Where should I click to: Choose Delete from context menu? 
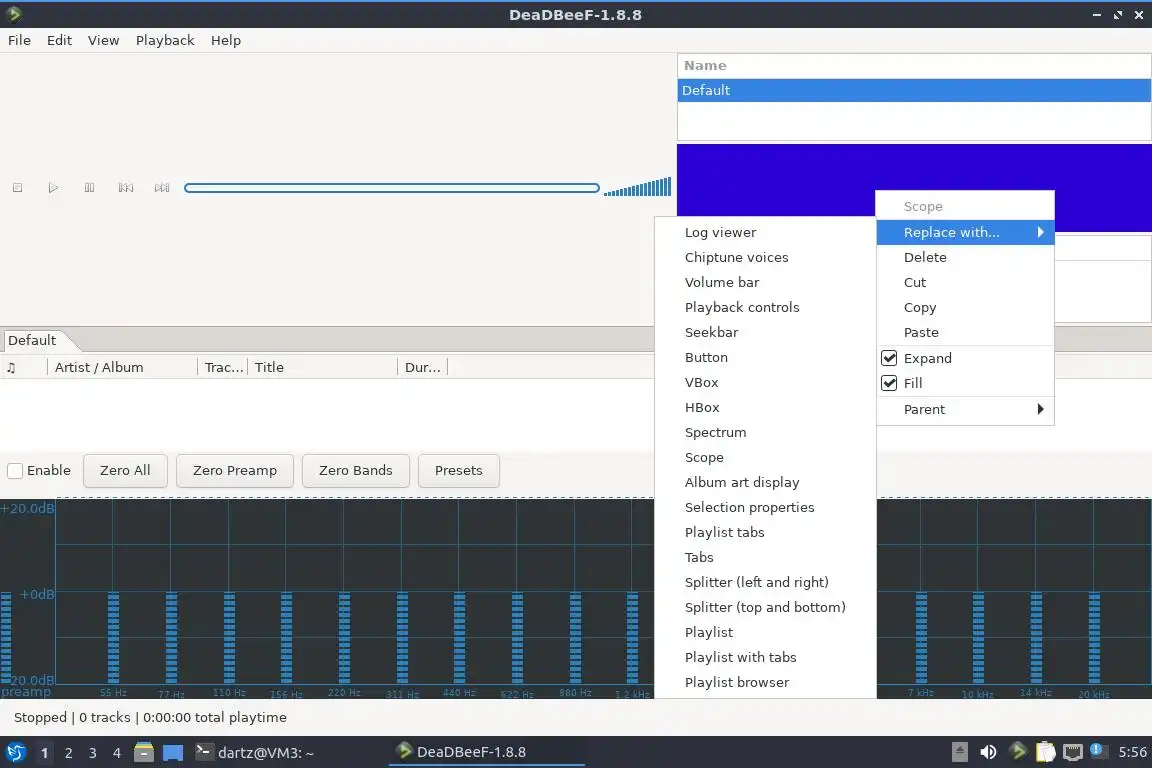pyautogui.click(x=965, y=257)
